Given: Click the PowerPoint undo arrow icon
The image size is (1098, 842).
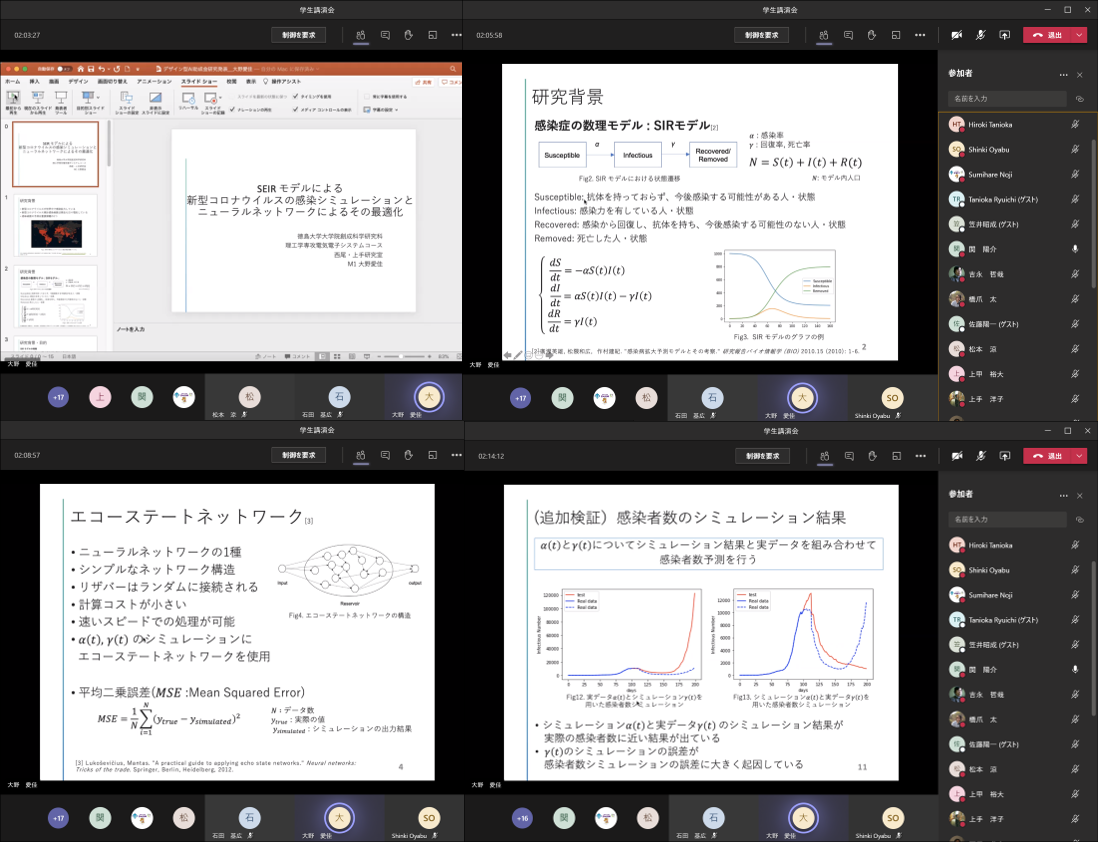Looking at the screenshot, I should tap(102, 69).
